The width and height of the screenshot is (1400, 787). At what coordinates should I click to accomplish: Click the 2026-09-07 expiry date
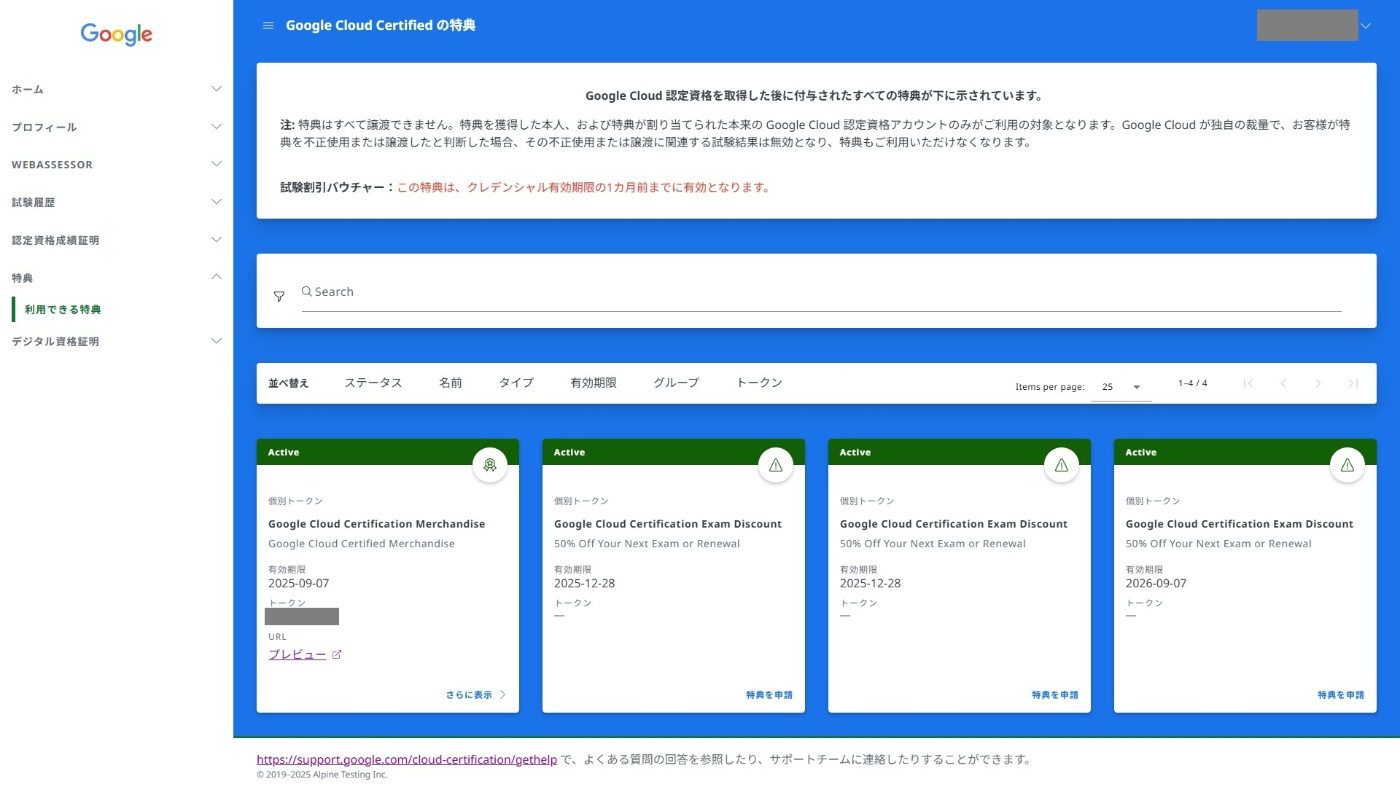(x=1156, y=583)
